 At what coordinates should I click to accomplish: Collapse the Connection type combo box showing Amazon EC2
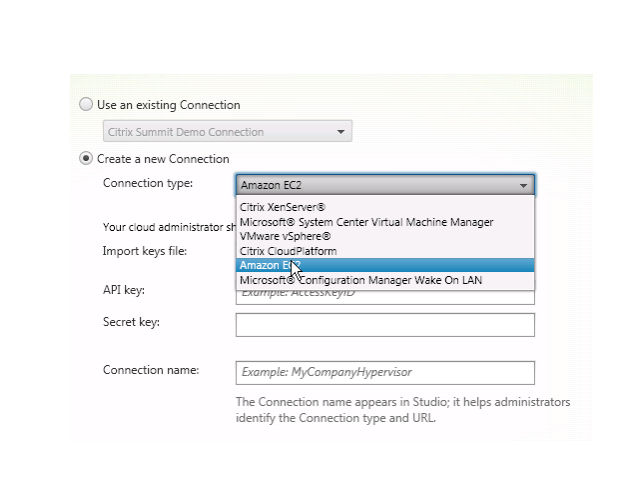pyautogui.click(x=385, y=185)
